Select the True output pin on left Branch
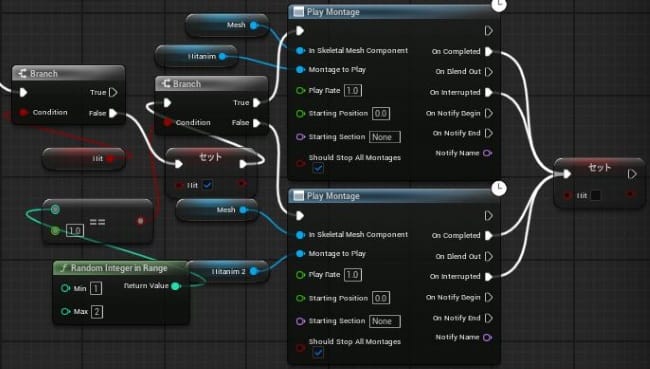 tap(113, 92)
